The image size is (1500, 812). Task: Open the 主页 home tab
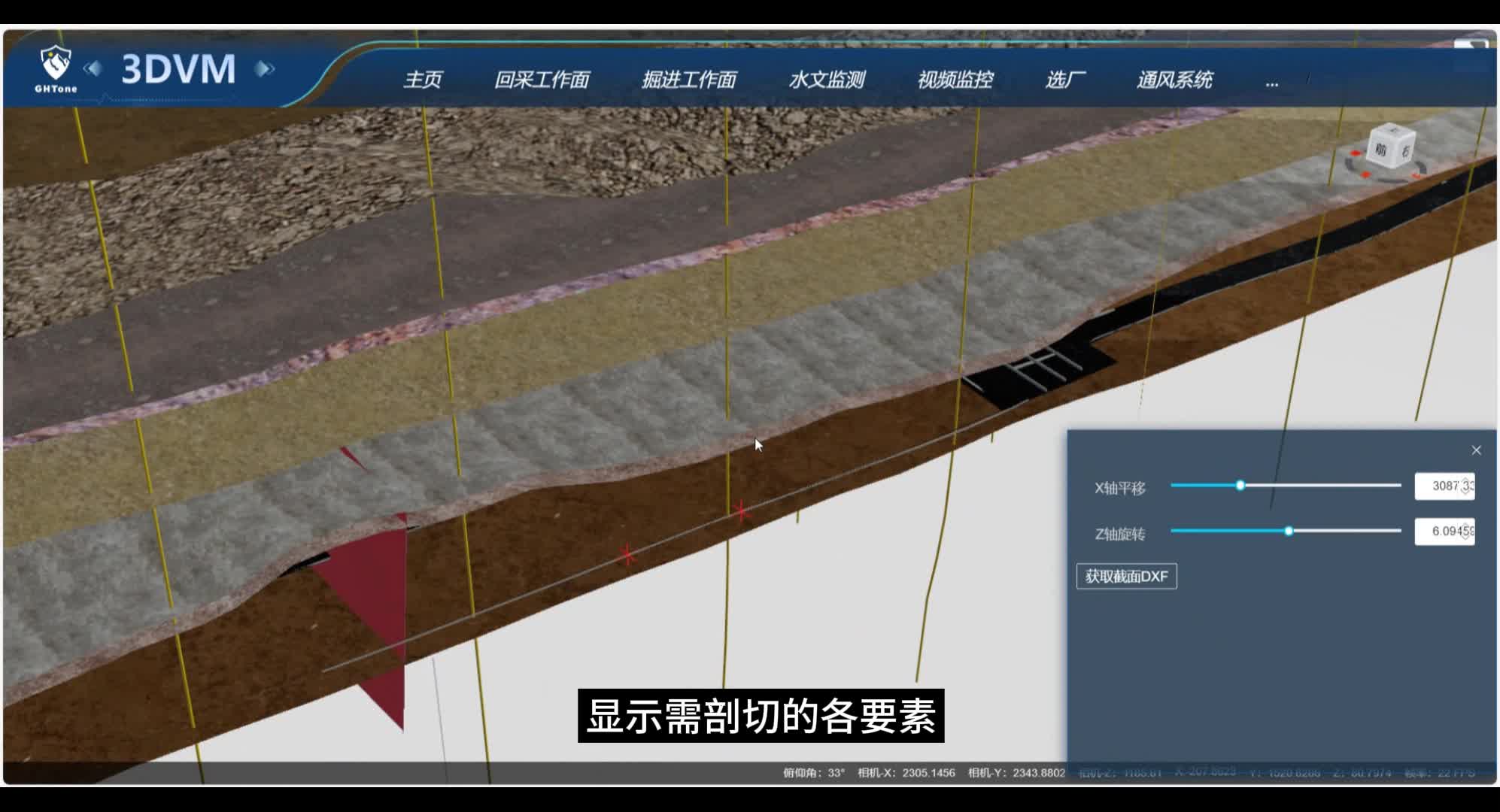coord(423,80)
